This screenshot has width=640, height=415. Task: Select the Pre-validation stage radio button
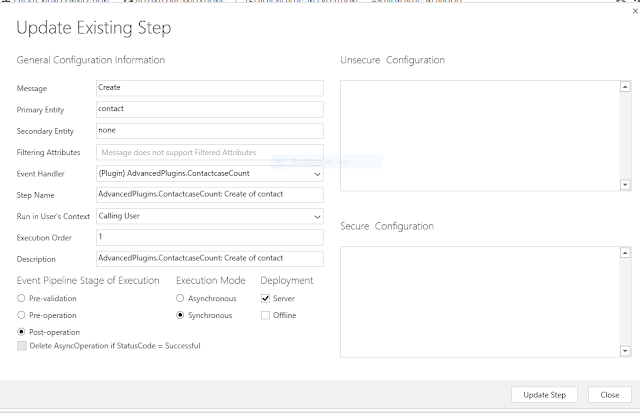click(23, 298)
